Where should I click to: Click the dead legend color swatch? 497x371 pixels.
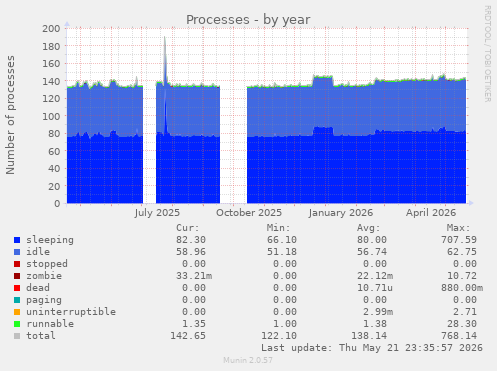(17, 288)
